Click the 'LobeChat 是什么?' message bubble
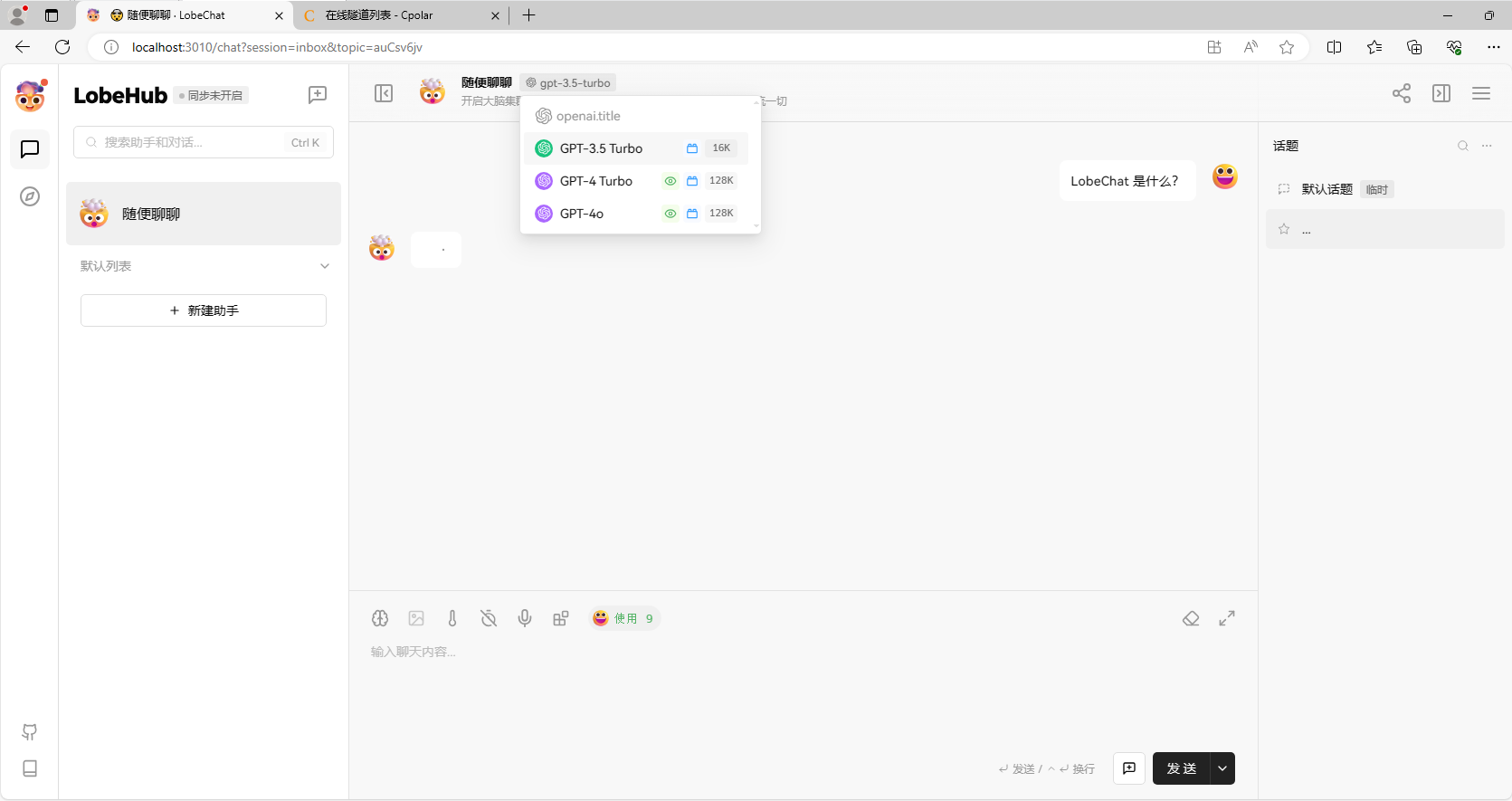The image size is (1512, 801). tap(1127, 181)
